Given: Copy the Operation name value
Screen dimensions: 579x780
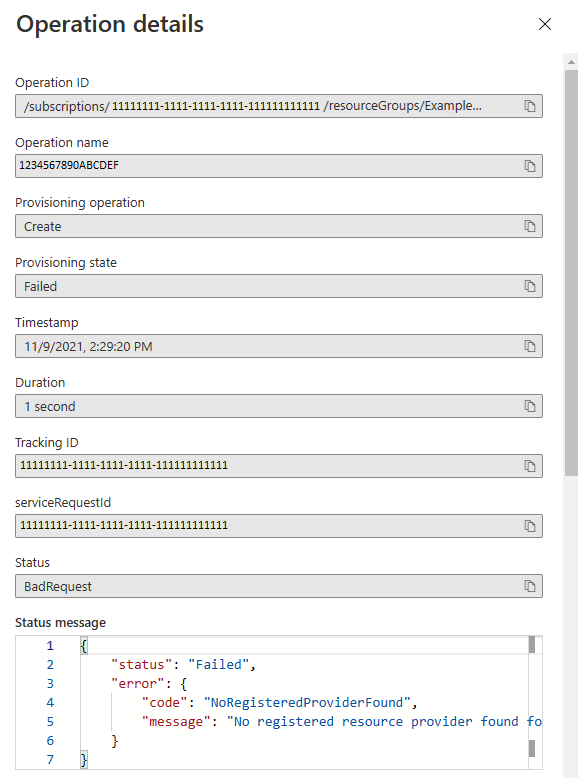Looking at the screenshot, I should [x=530, y=166].
